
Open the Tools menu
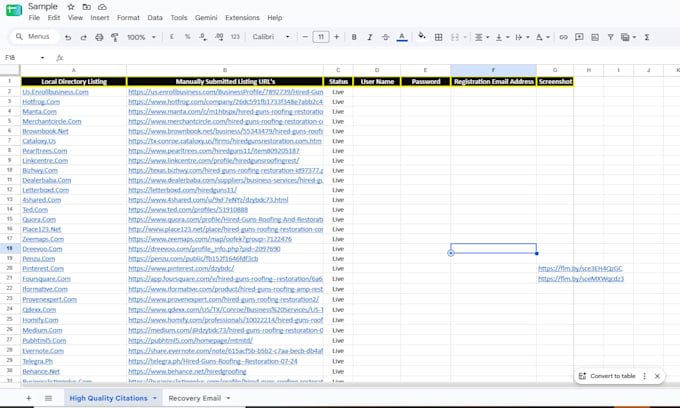coord(179,18)
